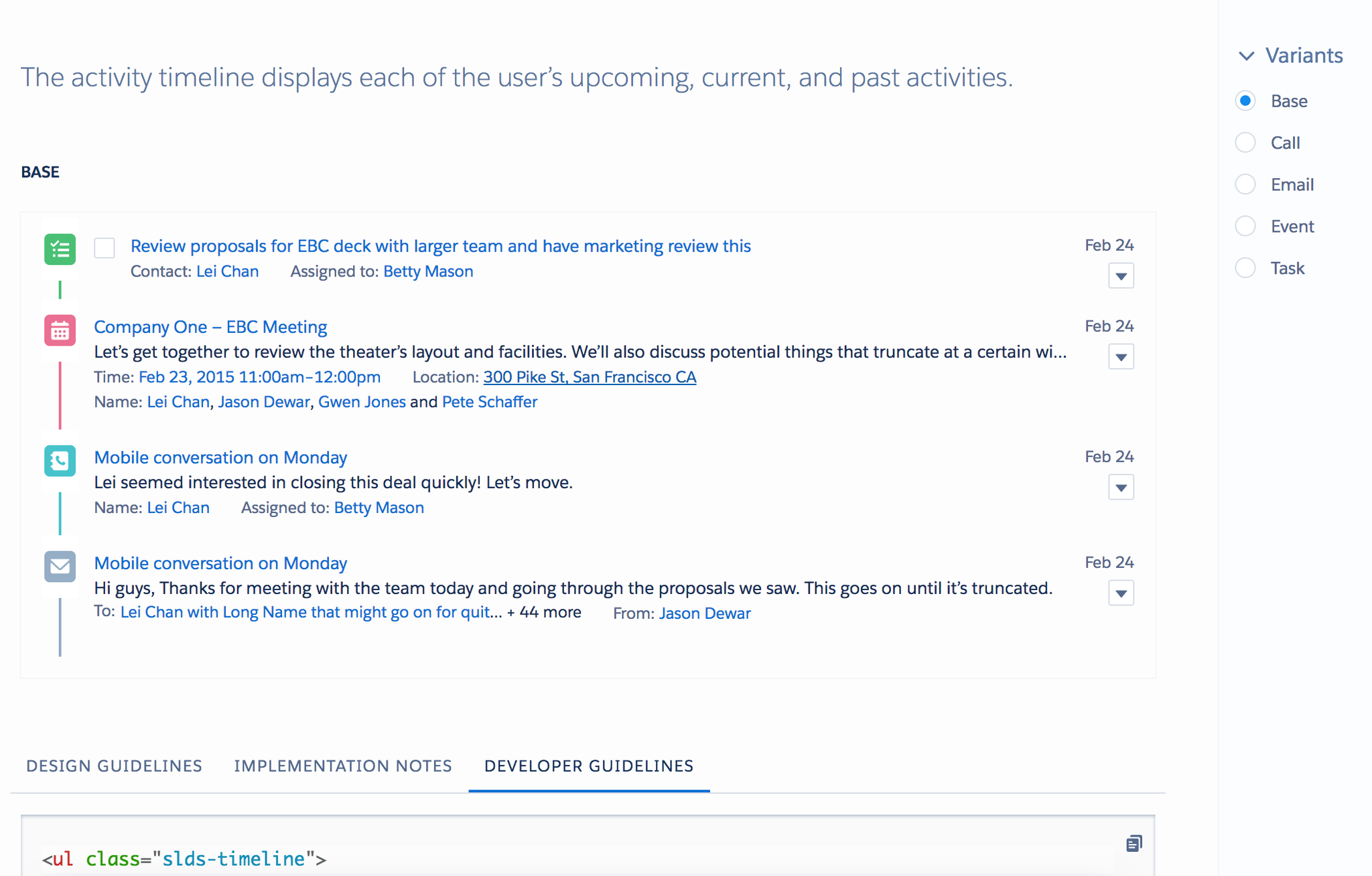Switch to Design Guidelines tab

[114, 765]
